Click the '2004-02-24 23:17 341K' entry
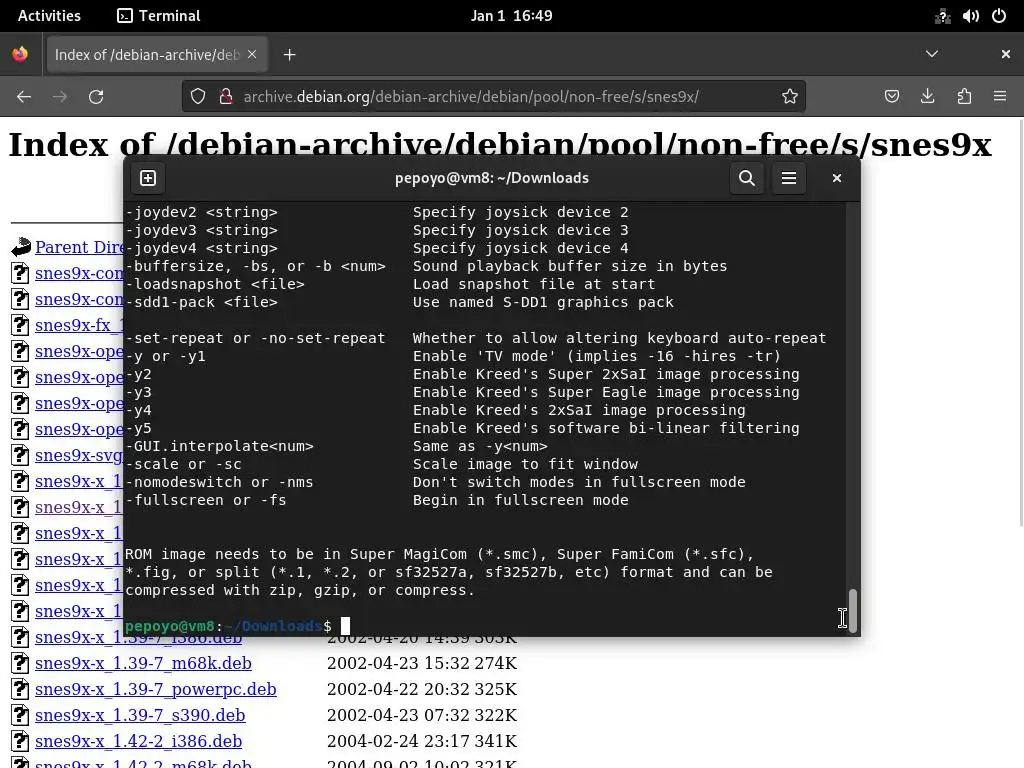 pos(422,741)
